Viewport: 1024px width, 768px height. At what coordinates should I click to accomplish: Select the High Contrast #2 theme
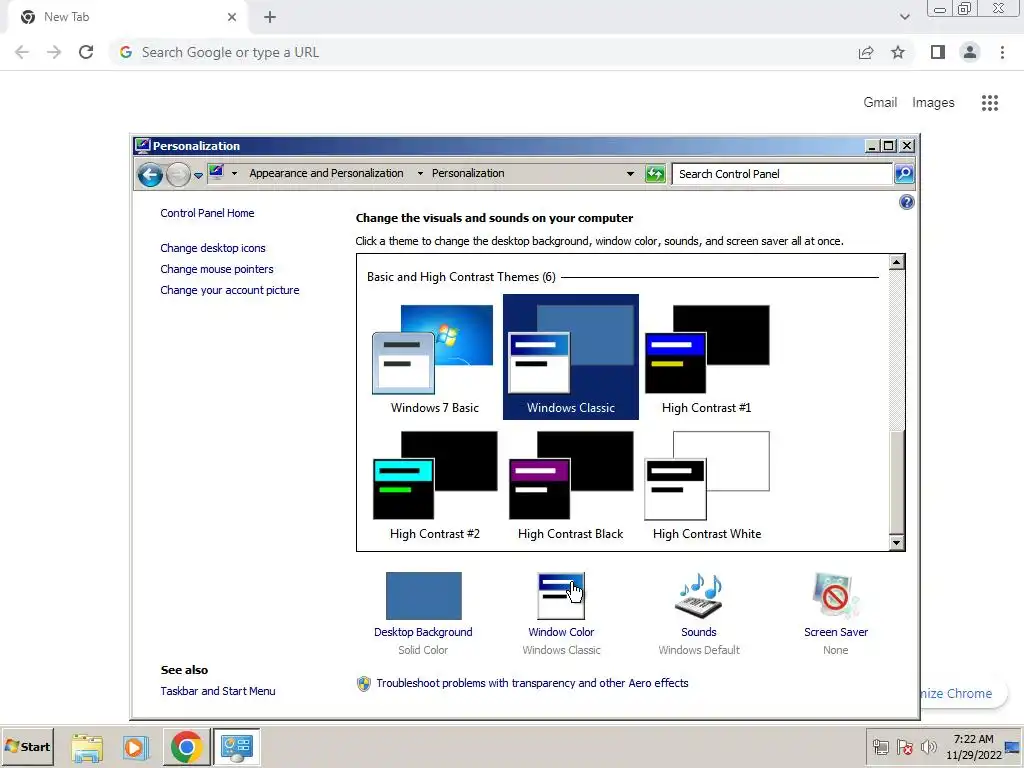pos(434,484)
